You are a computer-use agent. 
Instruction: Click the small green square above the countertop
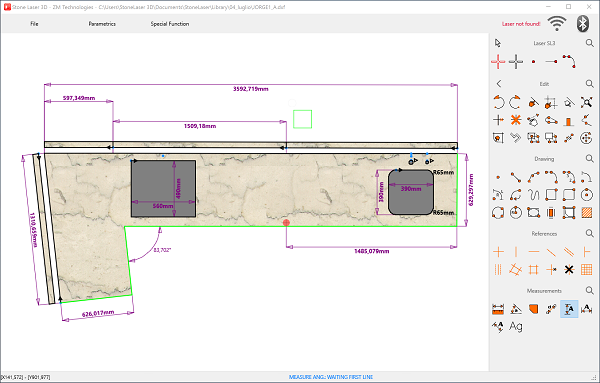(303, 119)
